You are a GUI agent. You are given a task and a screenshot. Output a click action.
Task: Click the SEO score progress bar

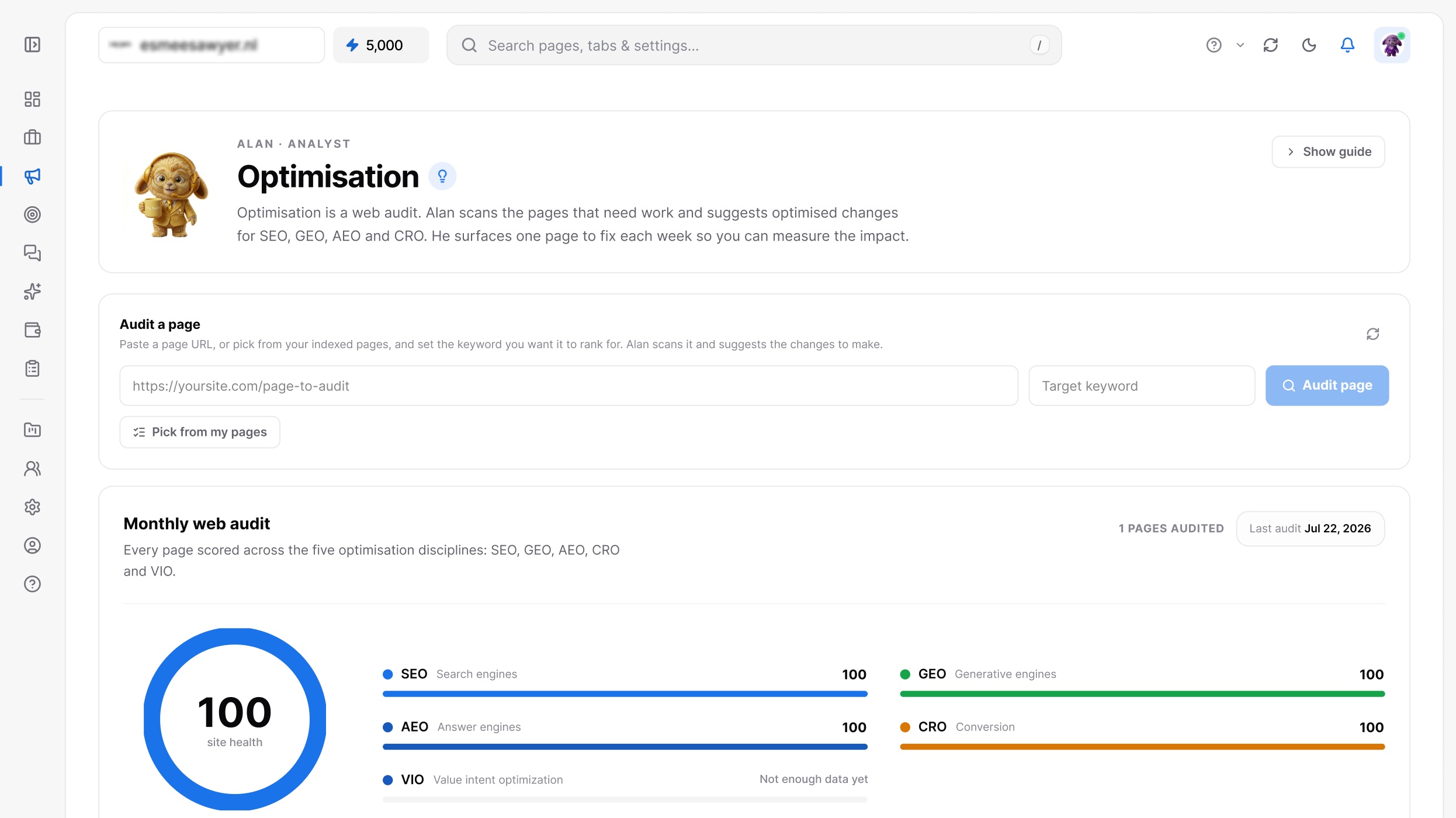point(625,694)
